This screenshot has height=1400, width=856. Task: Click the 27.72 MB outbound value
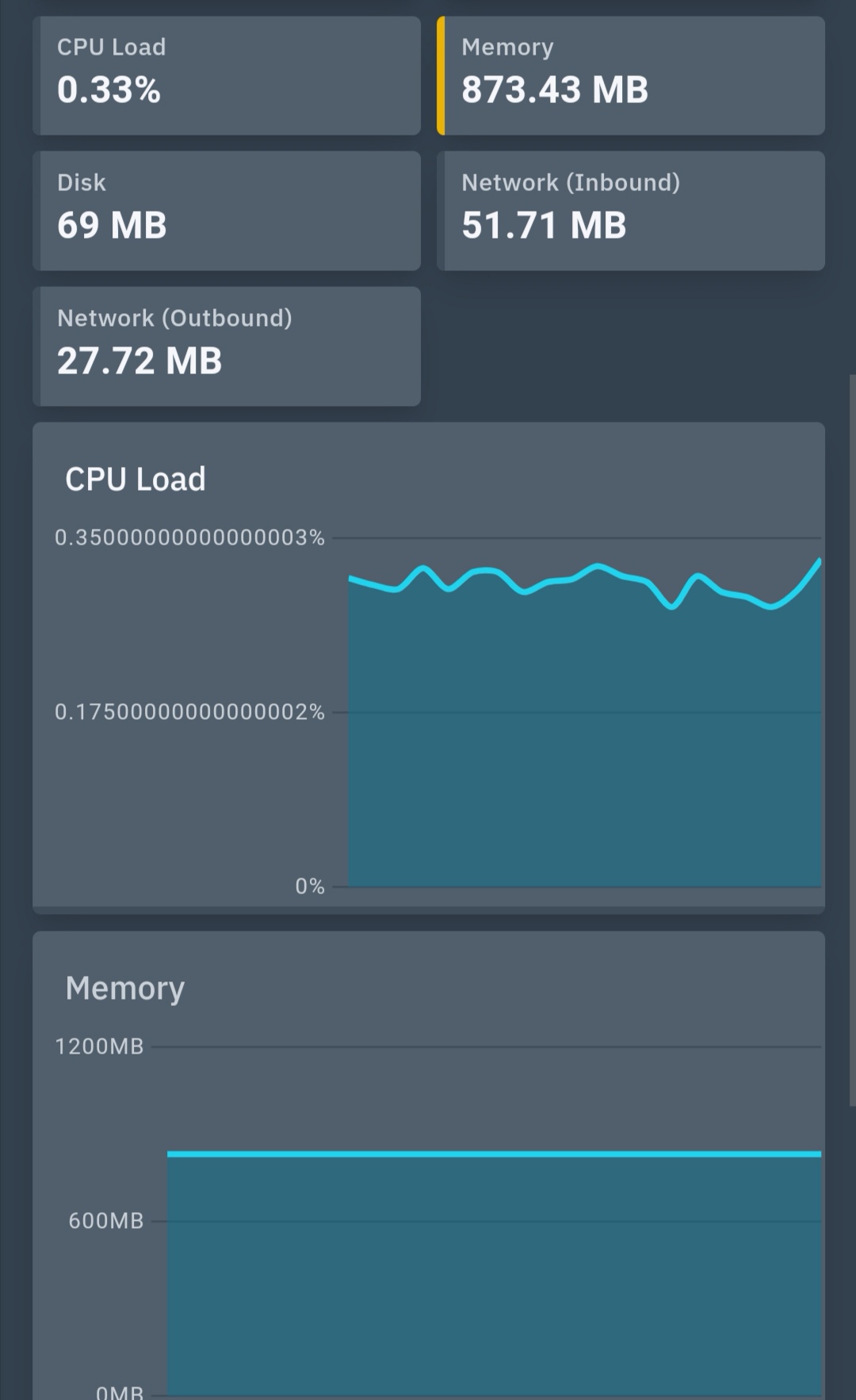click(139, 361)
